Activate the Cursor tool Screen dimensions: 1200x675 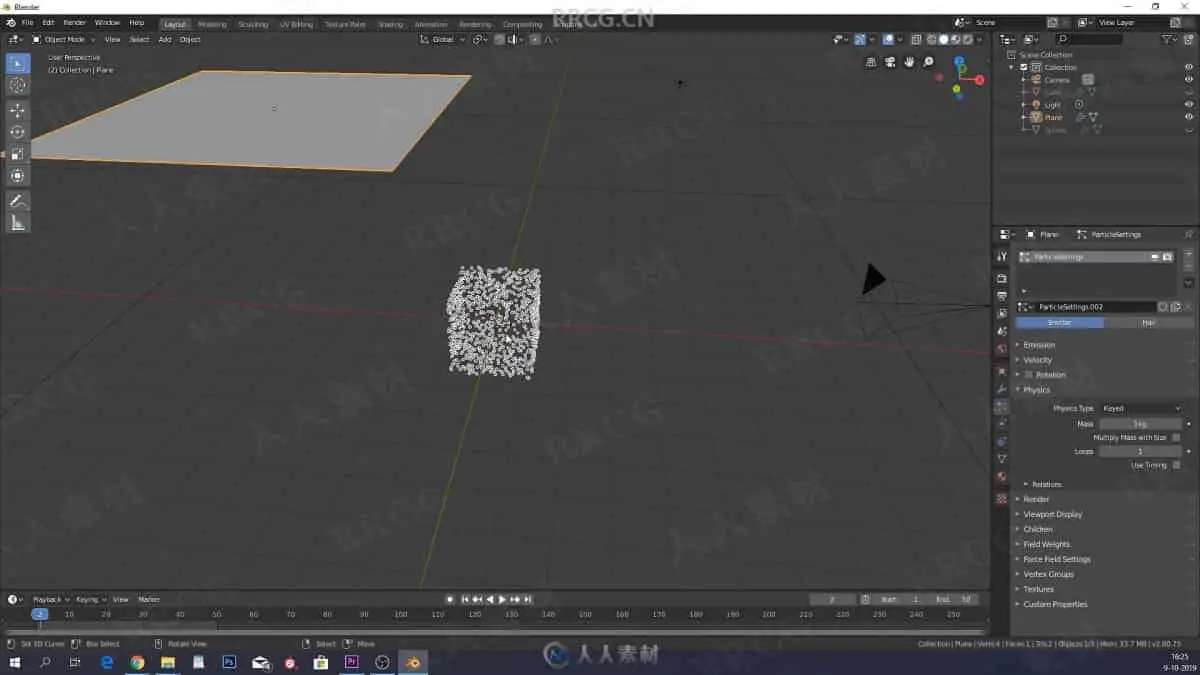pos(17,85)
